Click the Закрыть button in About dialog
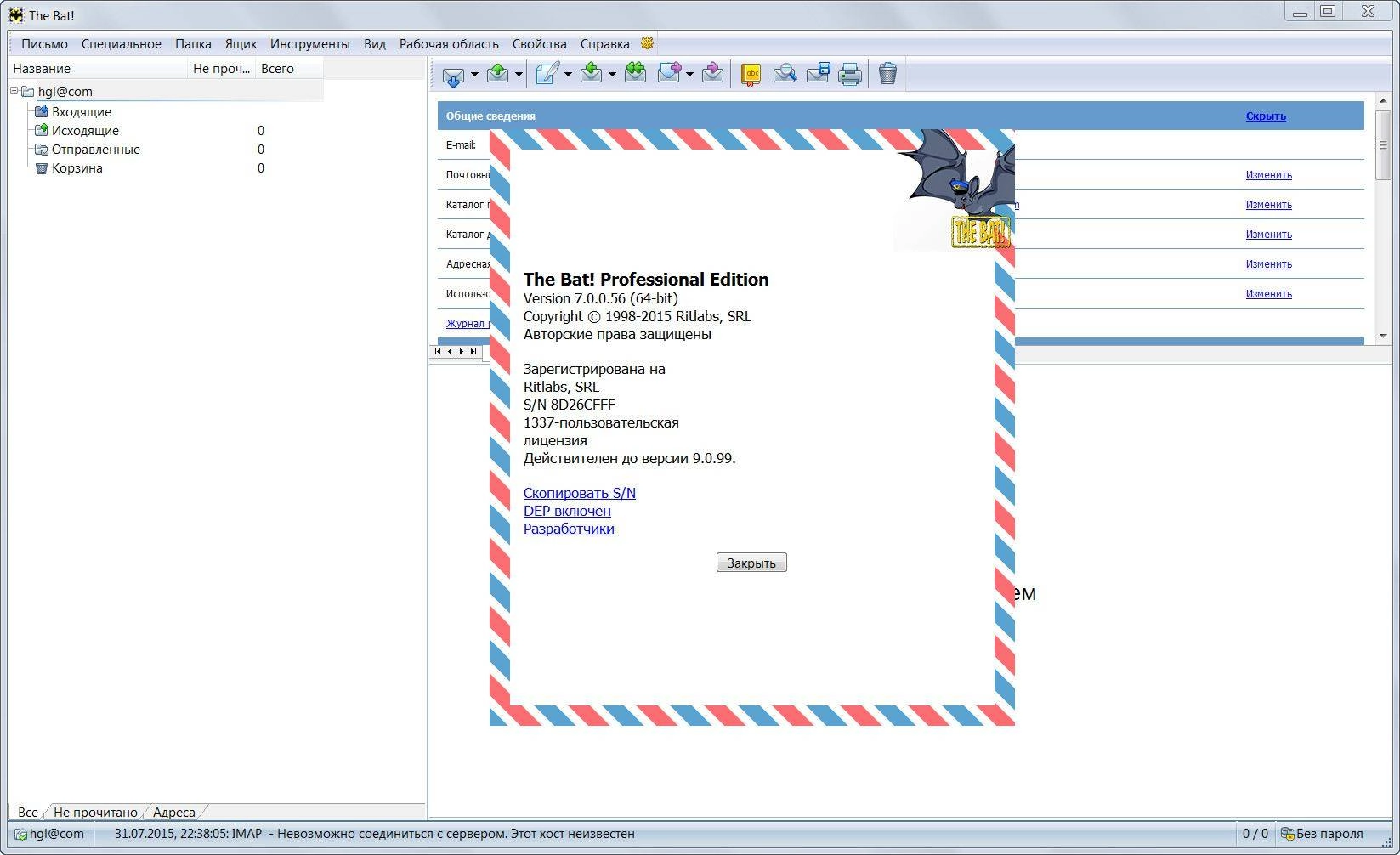 [751, 563]
